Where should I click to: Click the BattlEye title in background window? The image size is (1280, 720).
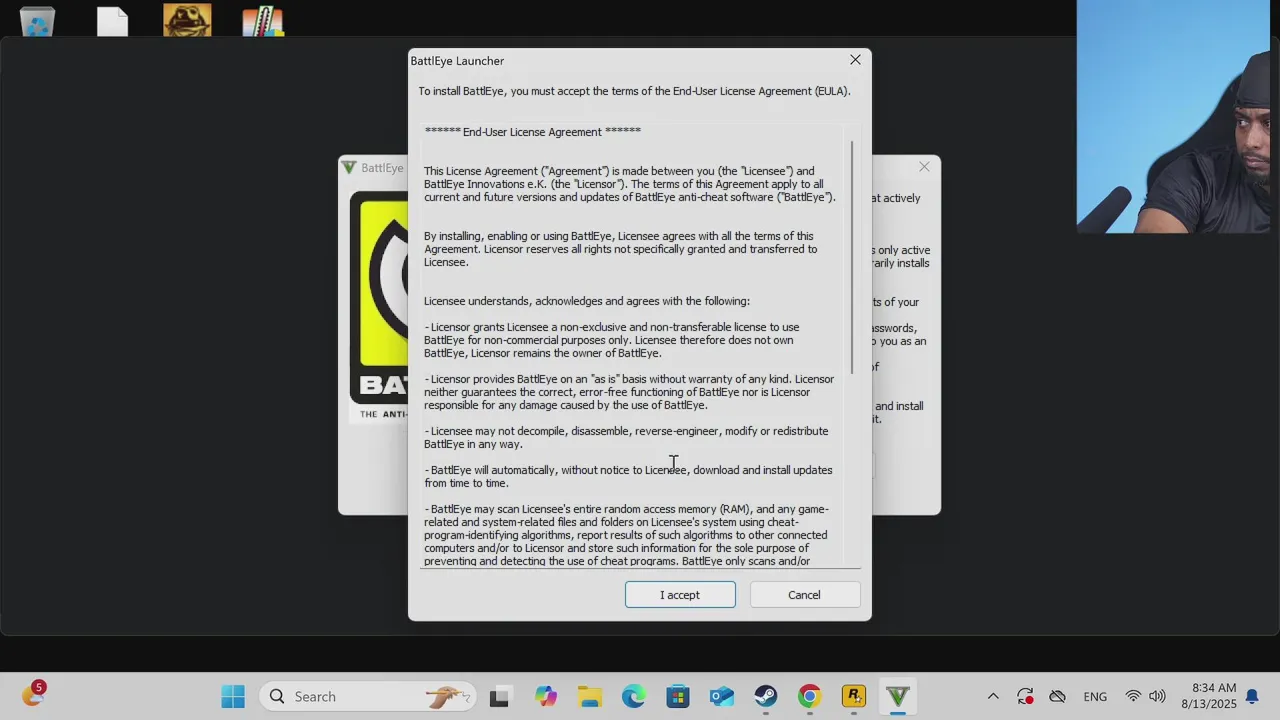click(382, 168)
